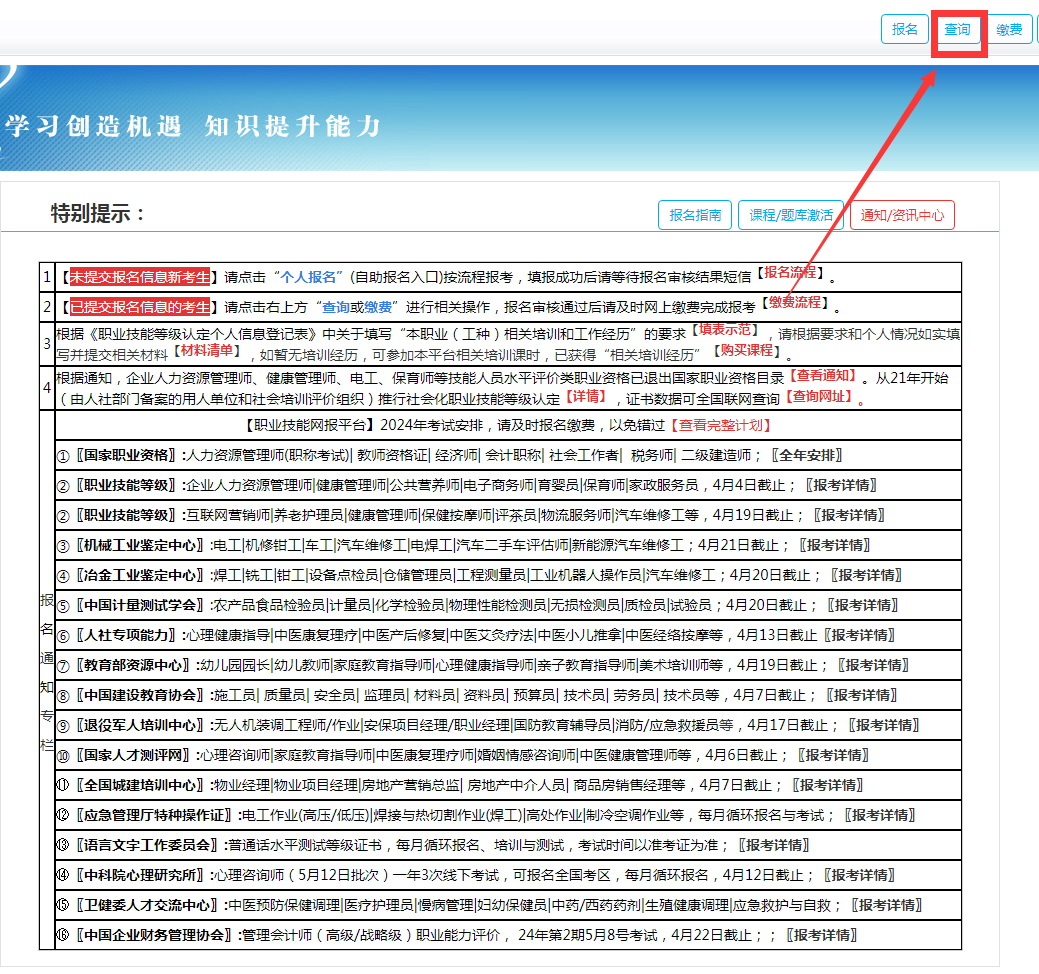Viewport: 1039px width, 974px height.
Task: Open the 材料清单 link
Action: [x=207, y=351]
